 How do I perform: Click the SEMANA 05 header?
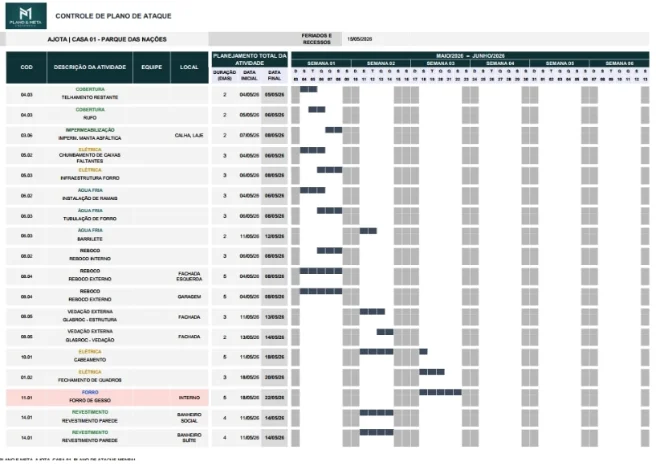(560, 63)
